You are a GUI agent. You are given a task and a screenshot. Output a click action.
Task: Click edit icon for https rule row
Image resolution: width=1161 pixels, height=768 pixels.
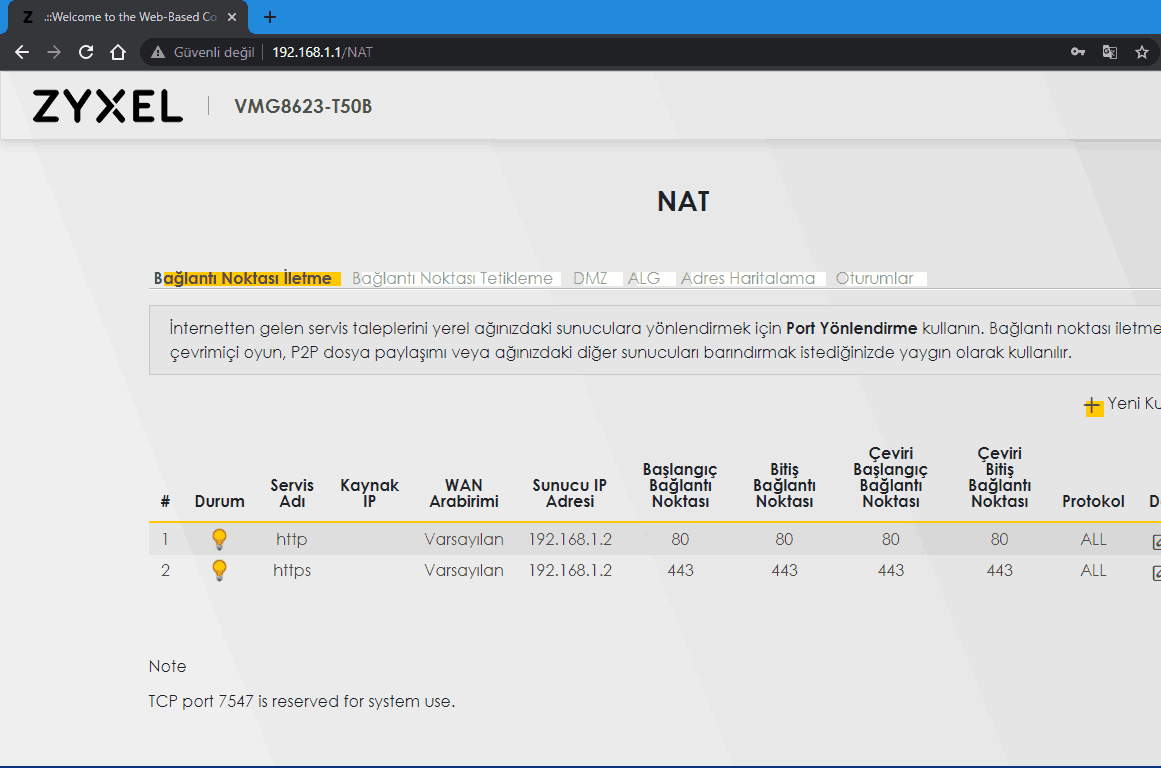pyautogui.click(x=1156, y=572)
